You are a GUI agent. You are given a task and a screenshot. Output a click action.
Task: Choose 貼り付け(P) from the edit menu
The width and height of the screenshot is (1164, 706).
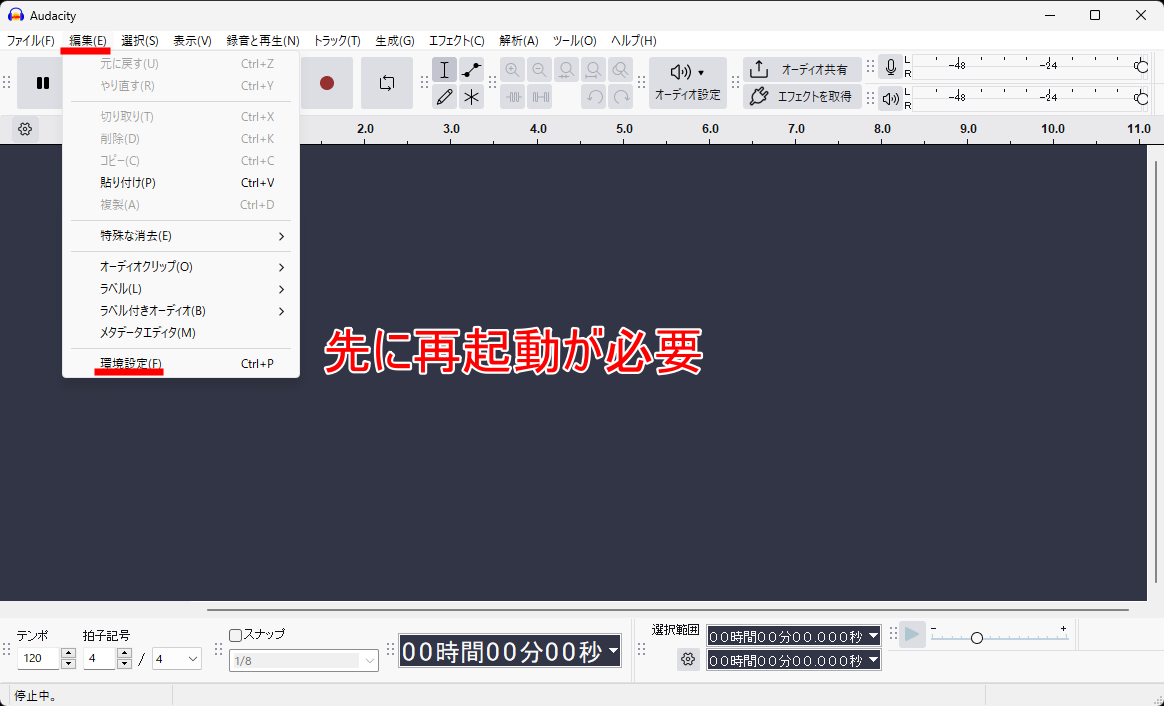(180, 183)
